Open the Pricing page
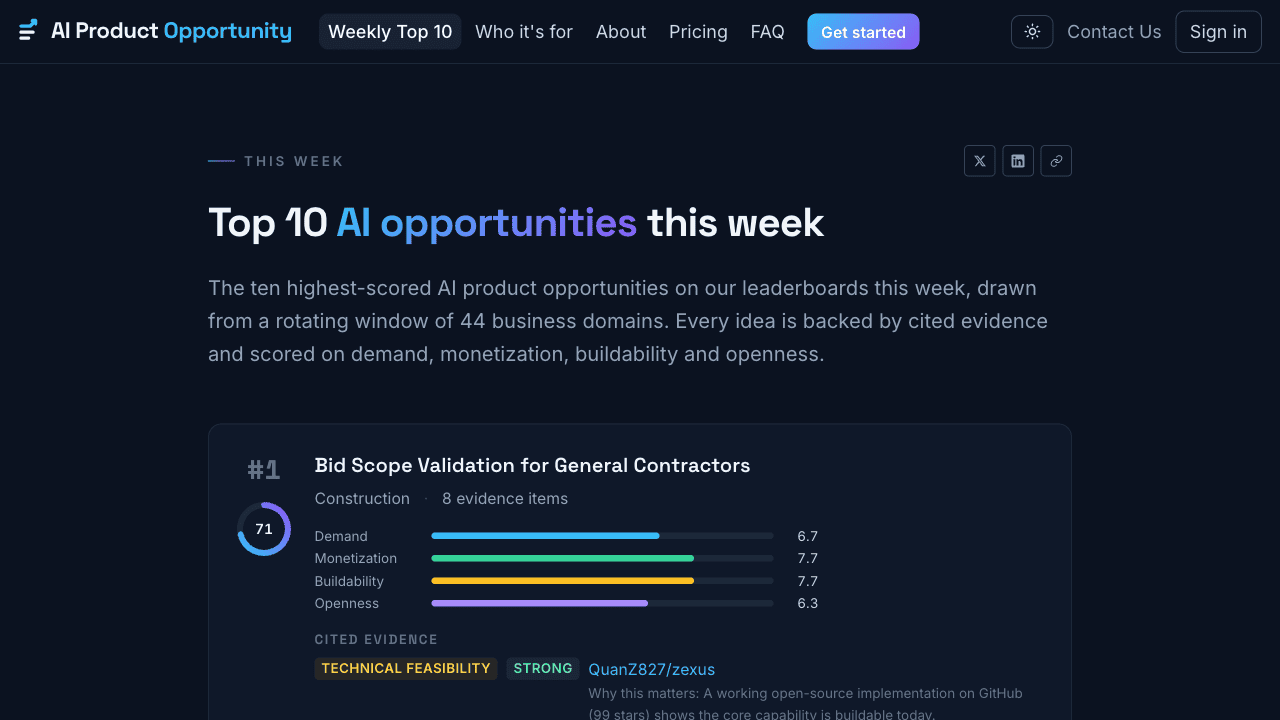Image resolution: width=1280 pixels, height=720 pixels. (x=698, y=32)
